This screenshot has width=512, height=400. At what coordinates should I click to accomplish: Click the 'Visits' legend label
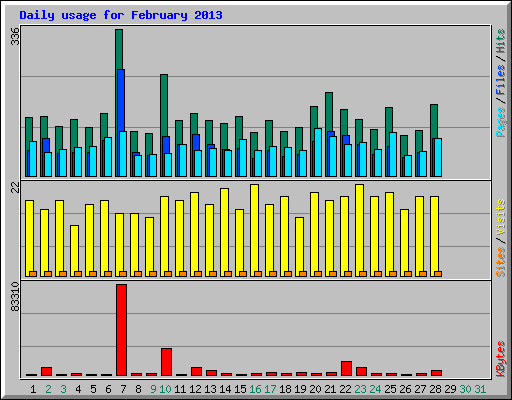tap(501, 218)
